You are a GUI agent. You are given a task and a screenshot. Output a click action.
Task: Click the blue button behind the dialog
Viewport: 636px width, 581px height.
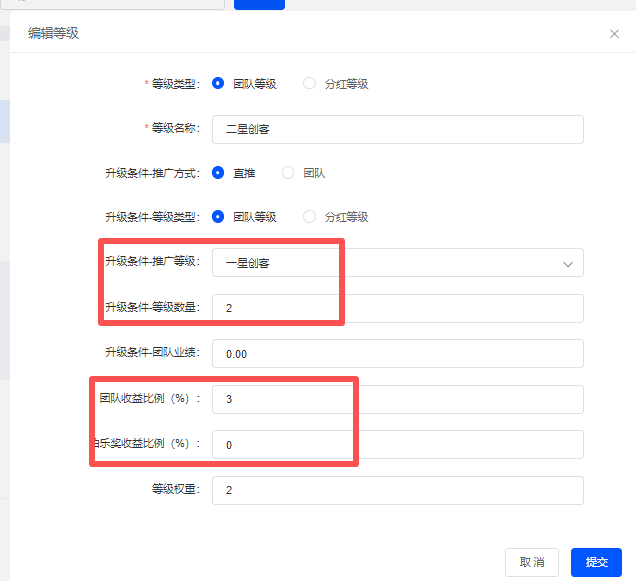click(259, 4)
